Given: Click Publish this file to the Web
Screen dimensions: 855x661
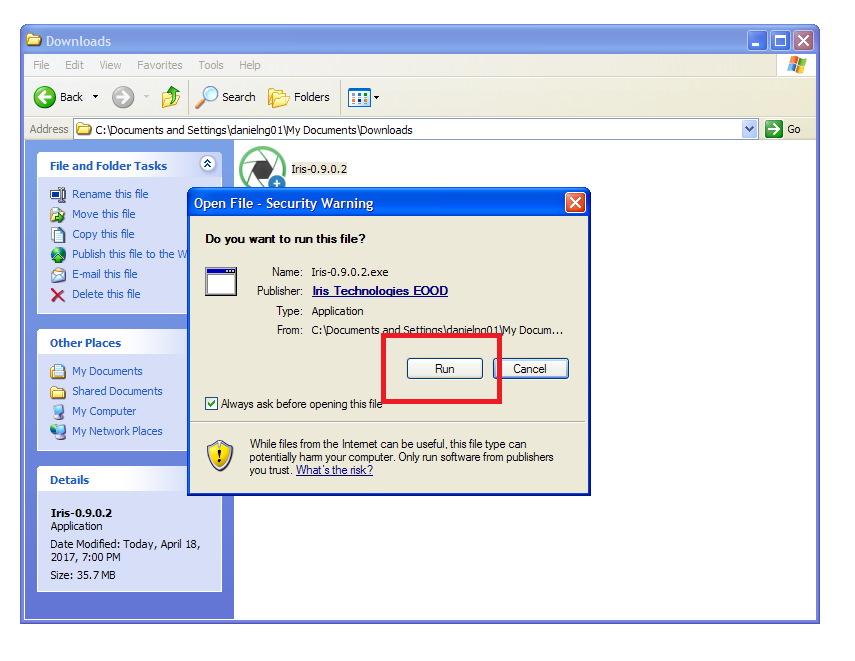Looking at the screenshot, I should point(129,254).
